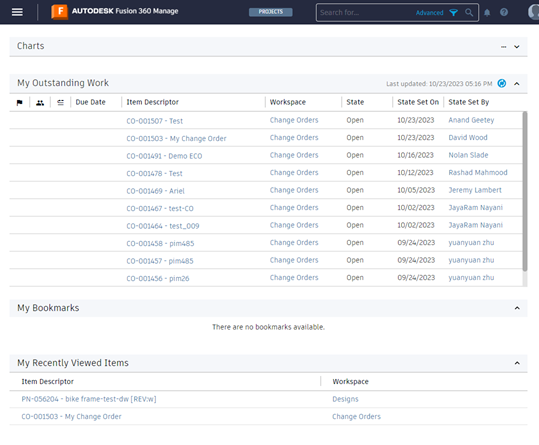
Task: Open CO-001469 - Ariel item
Action: point(155,191)
